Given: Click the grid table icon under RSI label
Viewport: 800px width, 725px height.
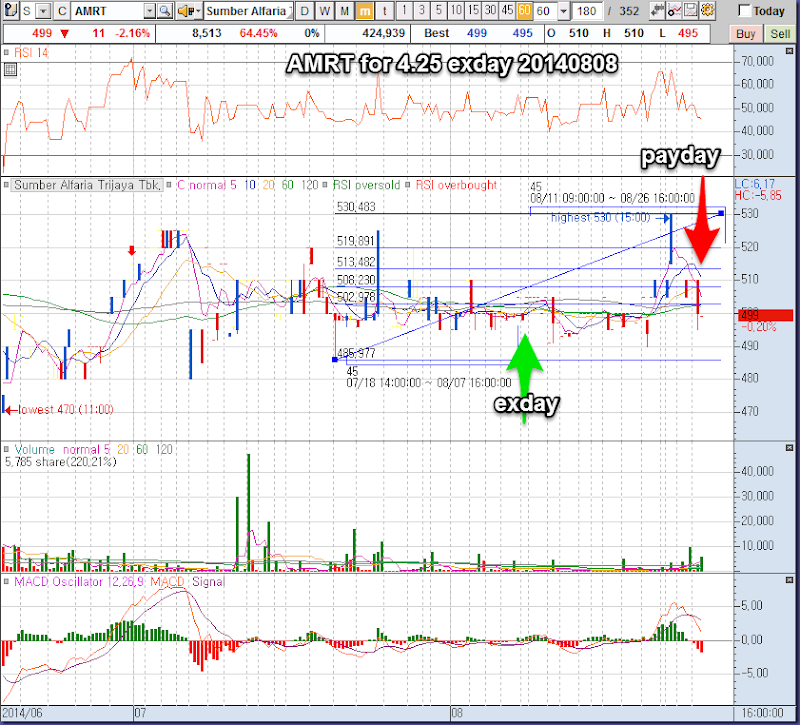Looking at the screenshot, I should coord(10,69).
